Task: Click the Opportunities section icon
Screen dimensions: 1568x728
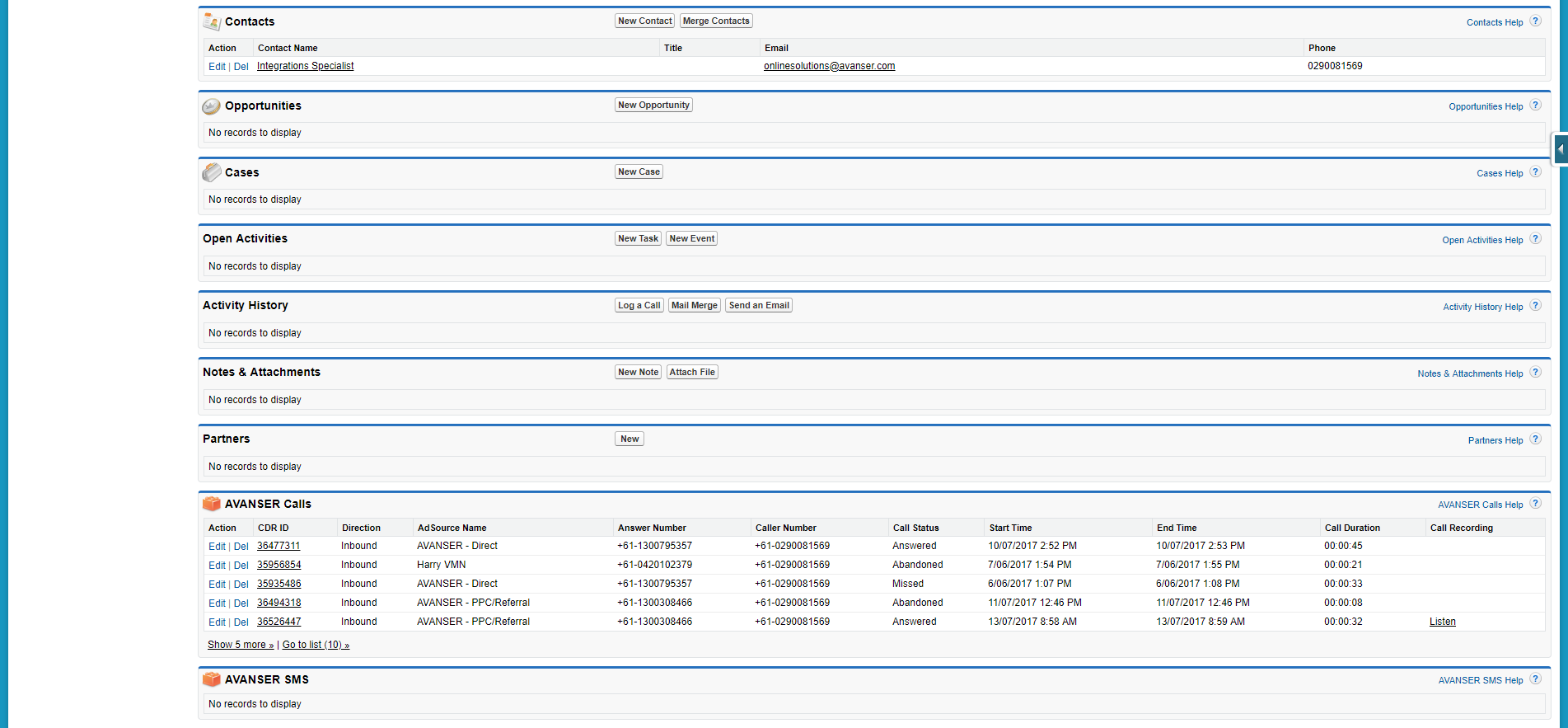Action: (212, 106)
